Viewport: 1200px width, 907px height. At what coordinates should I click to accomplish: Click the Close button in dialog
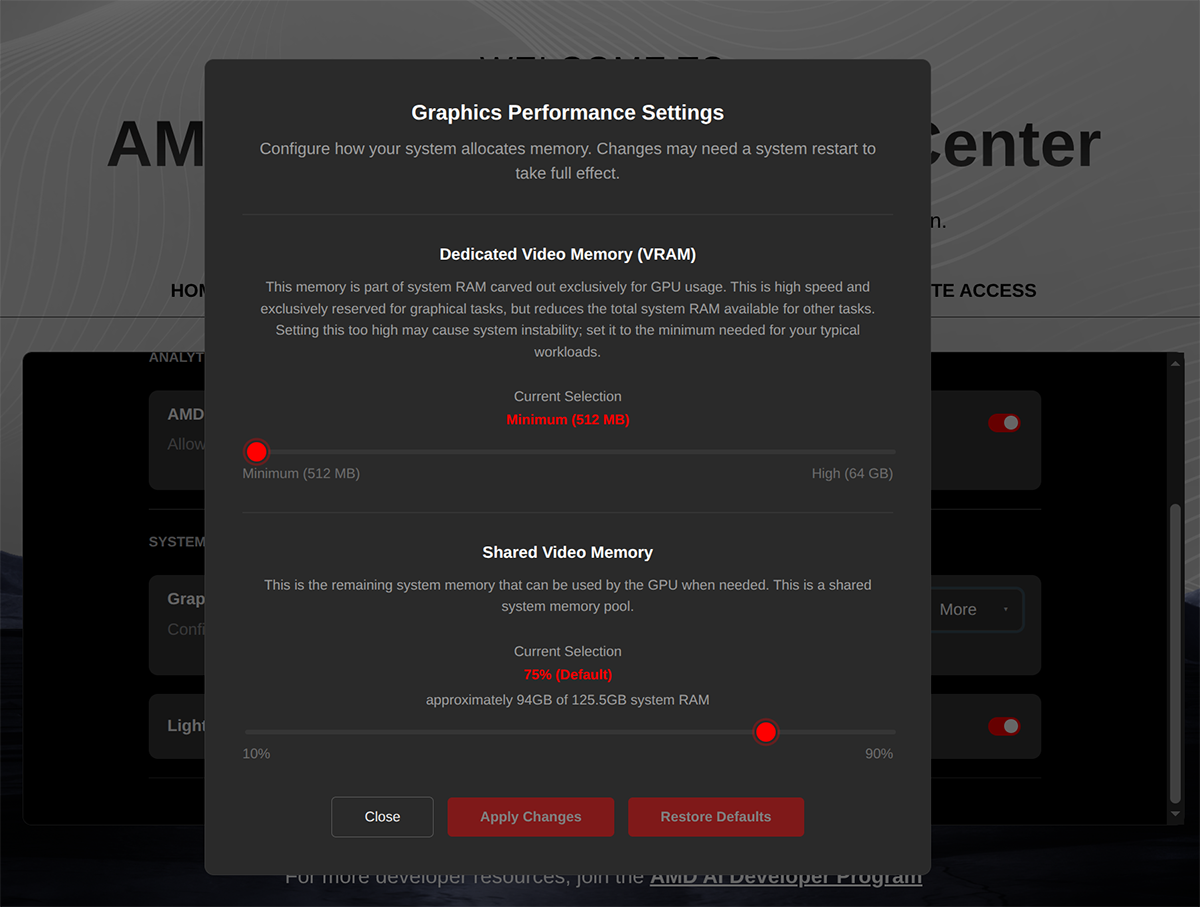coord(382,817)
